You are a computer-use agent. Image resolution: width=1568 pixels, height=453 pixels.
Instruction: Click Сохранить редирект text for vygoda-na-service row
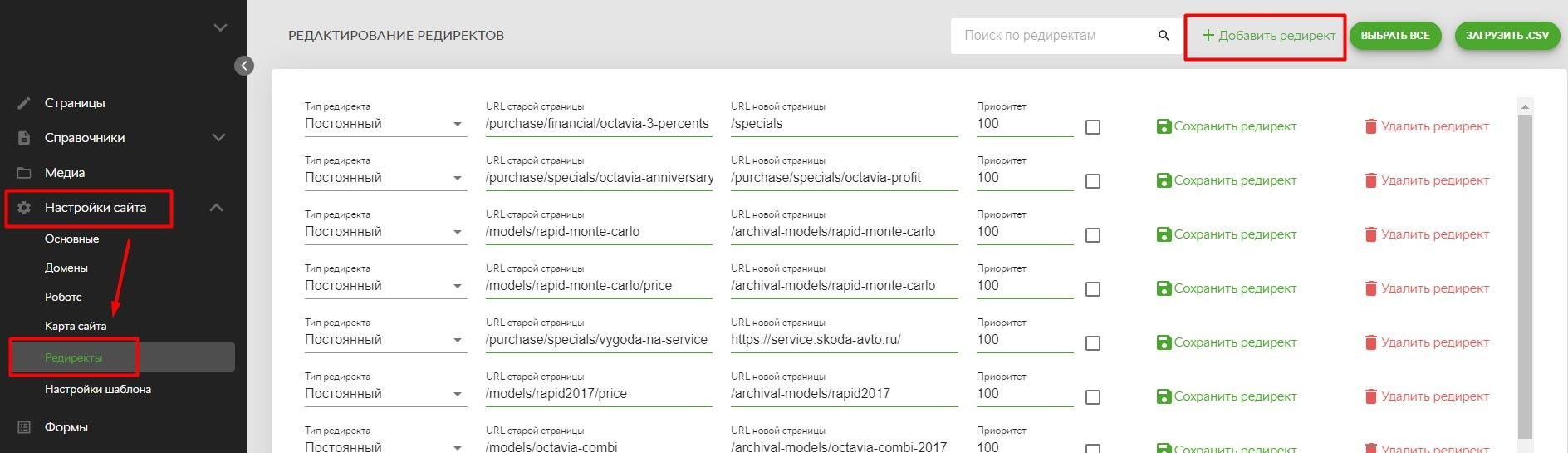point(1235,342)
